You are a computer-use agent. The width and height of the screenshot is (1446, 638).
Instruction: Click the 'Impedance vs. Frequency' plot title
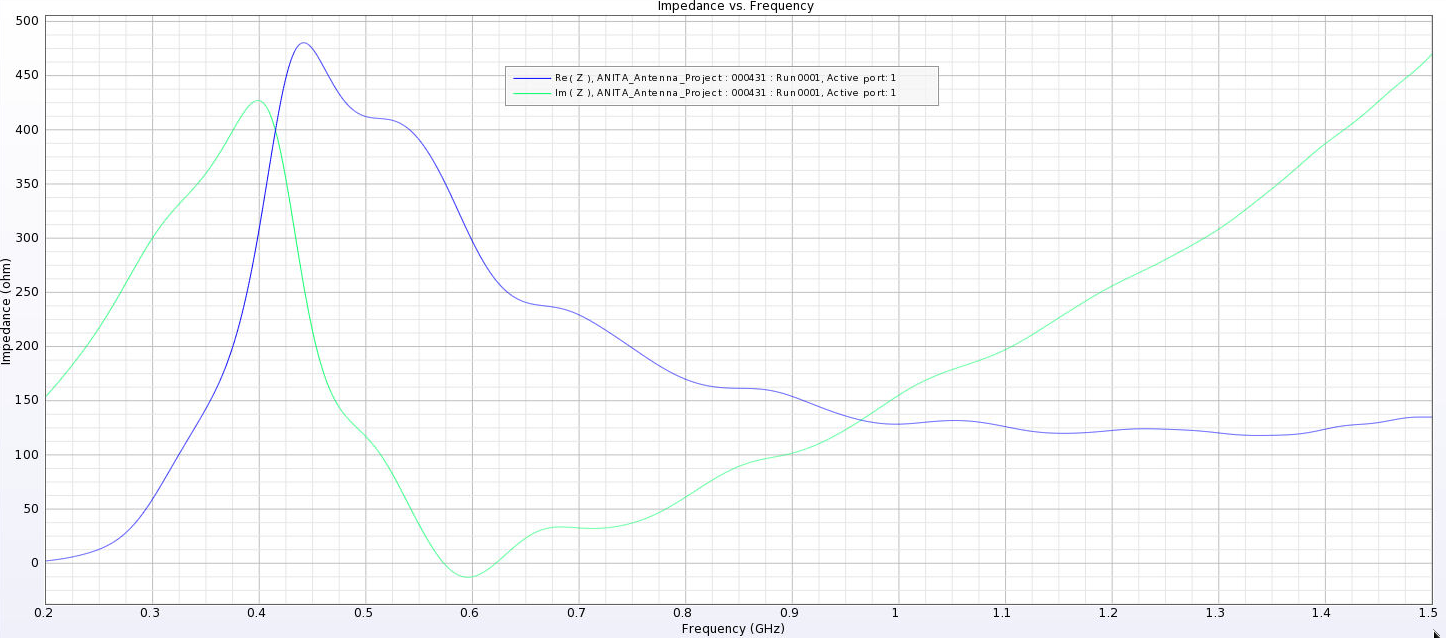(x=735, y=6)
